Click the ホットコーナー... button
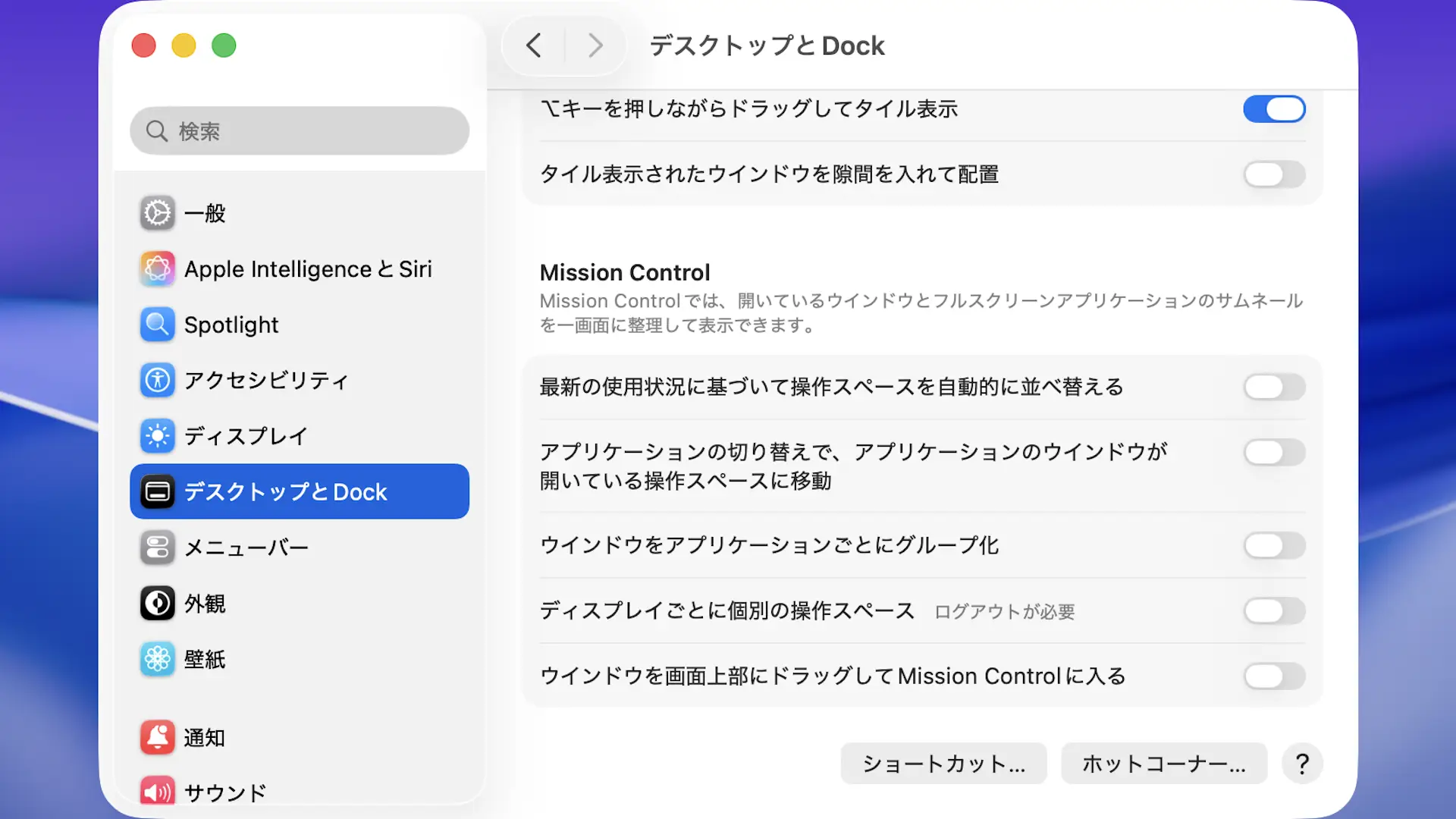Screen dimensions: 1456x819 click(1163, 764)
